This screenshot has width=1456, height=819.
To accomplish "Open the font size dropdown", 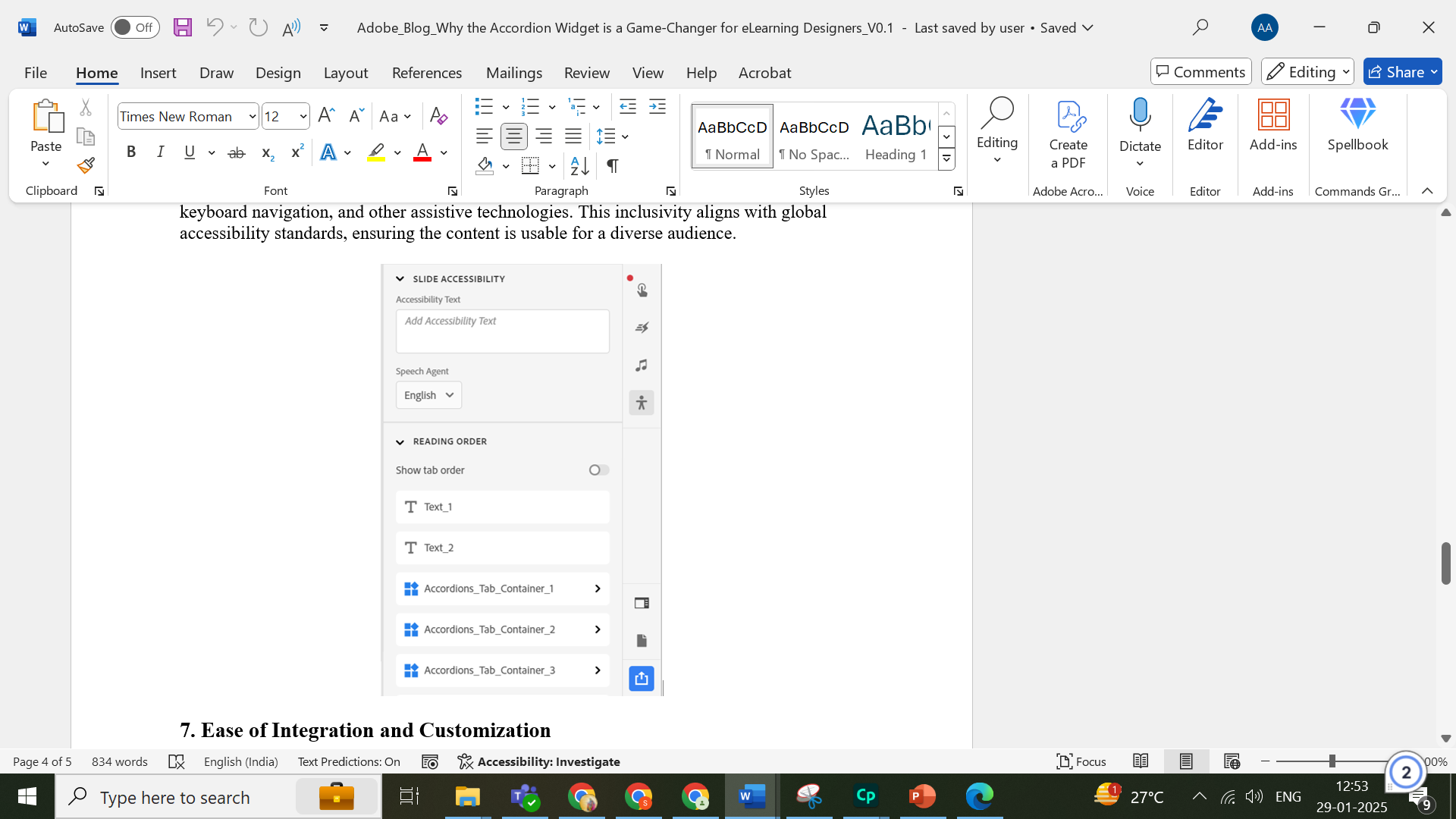I will point(303,116).
